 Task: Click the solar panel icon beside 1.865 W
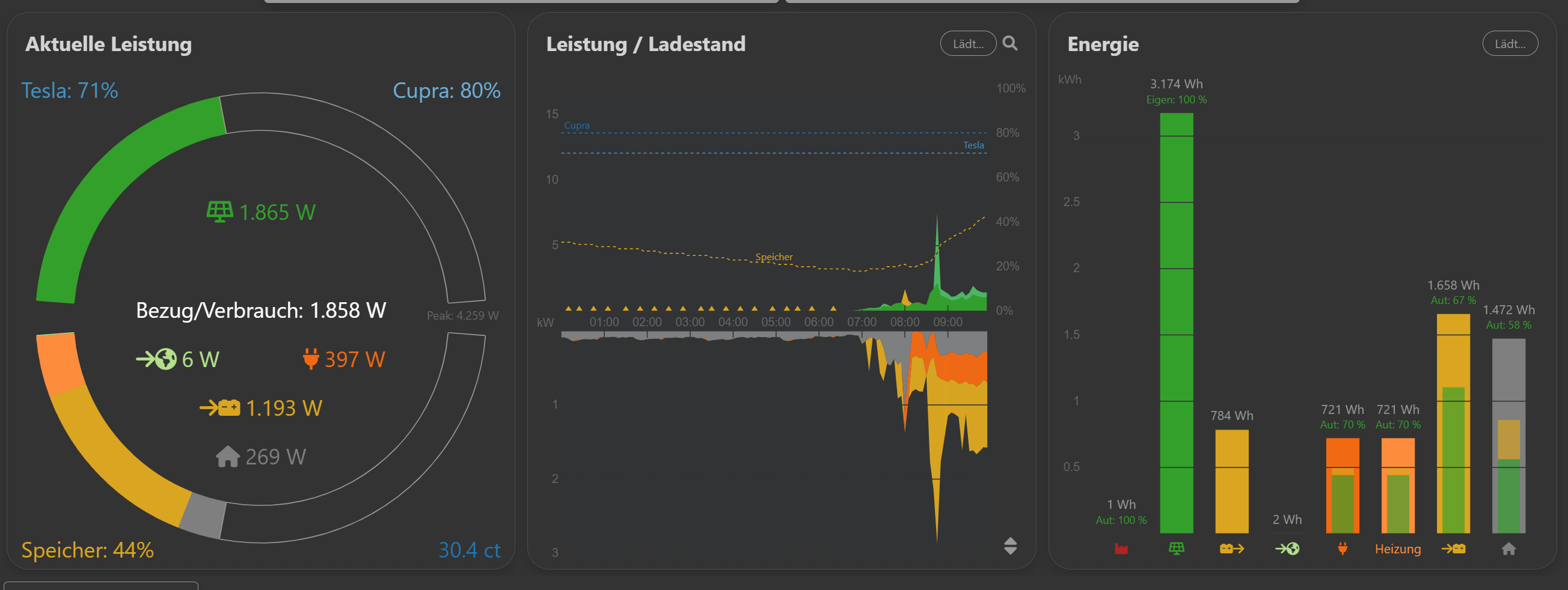(x=219, y=212)
